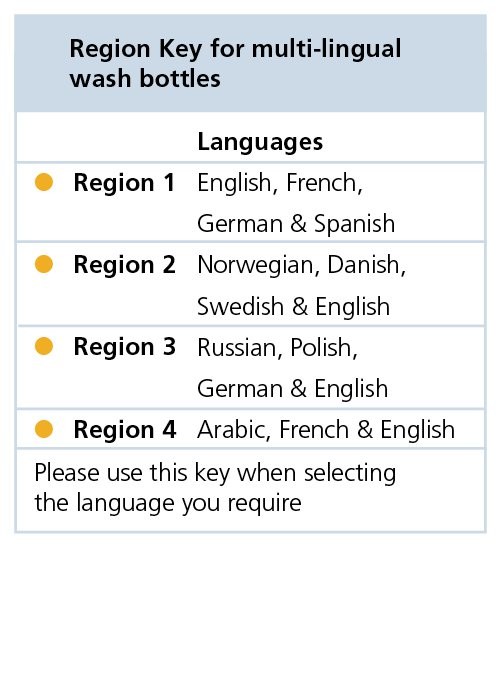Click the orange dot beside Region 1

44,182
